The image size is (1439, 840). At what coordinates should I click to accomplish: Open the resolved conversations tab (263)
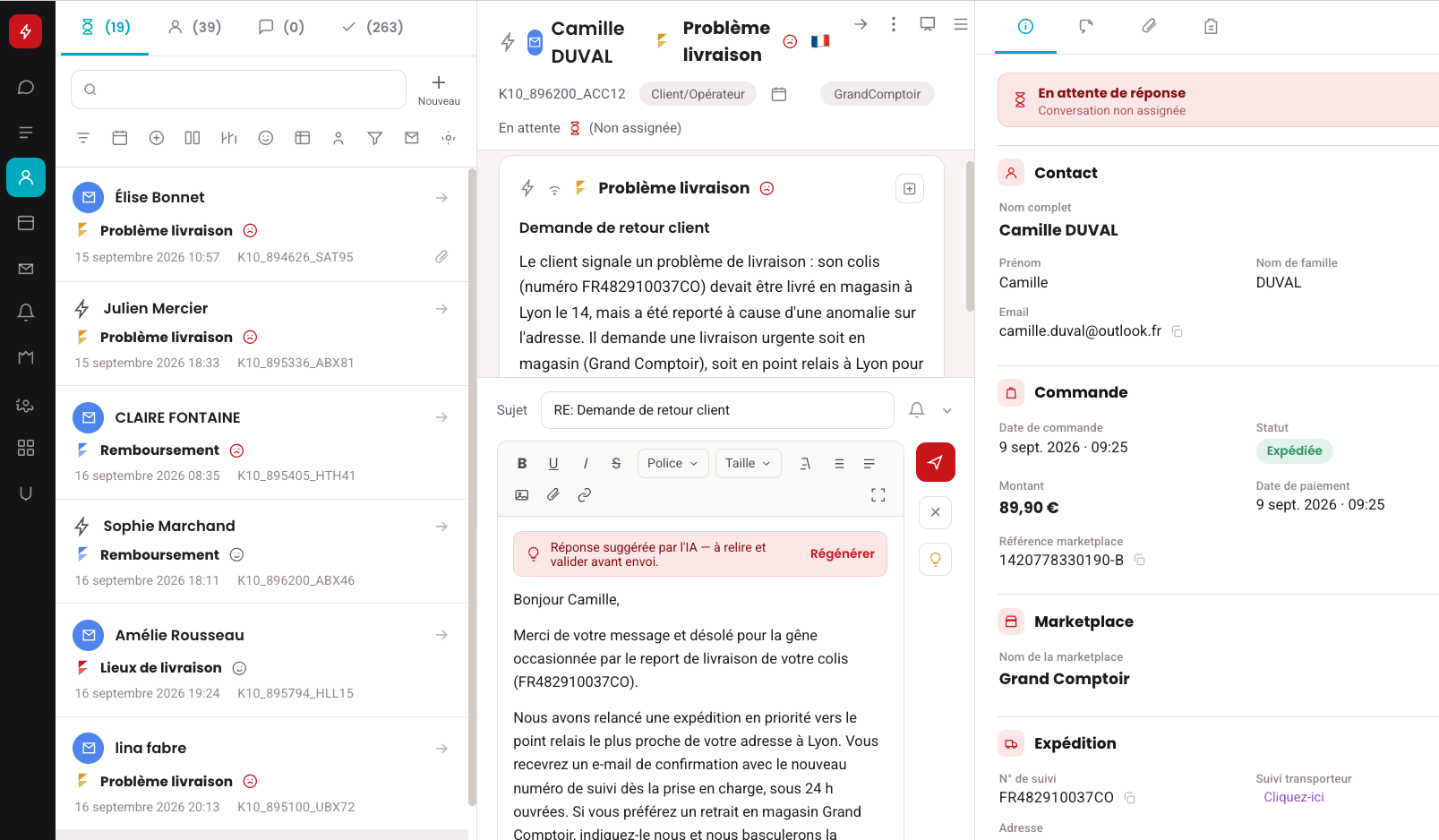pos(373,27)
